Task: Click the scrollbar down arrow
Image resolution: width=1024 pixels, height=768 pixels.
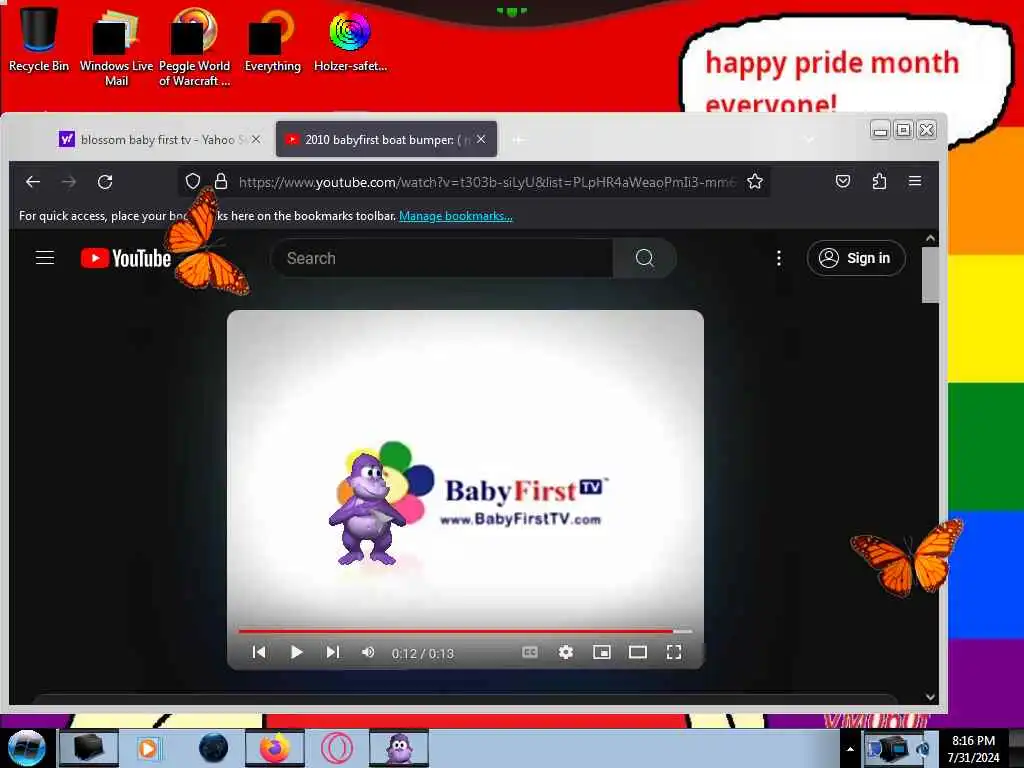Action: (930, 697)
